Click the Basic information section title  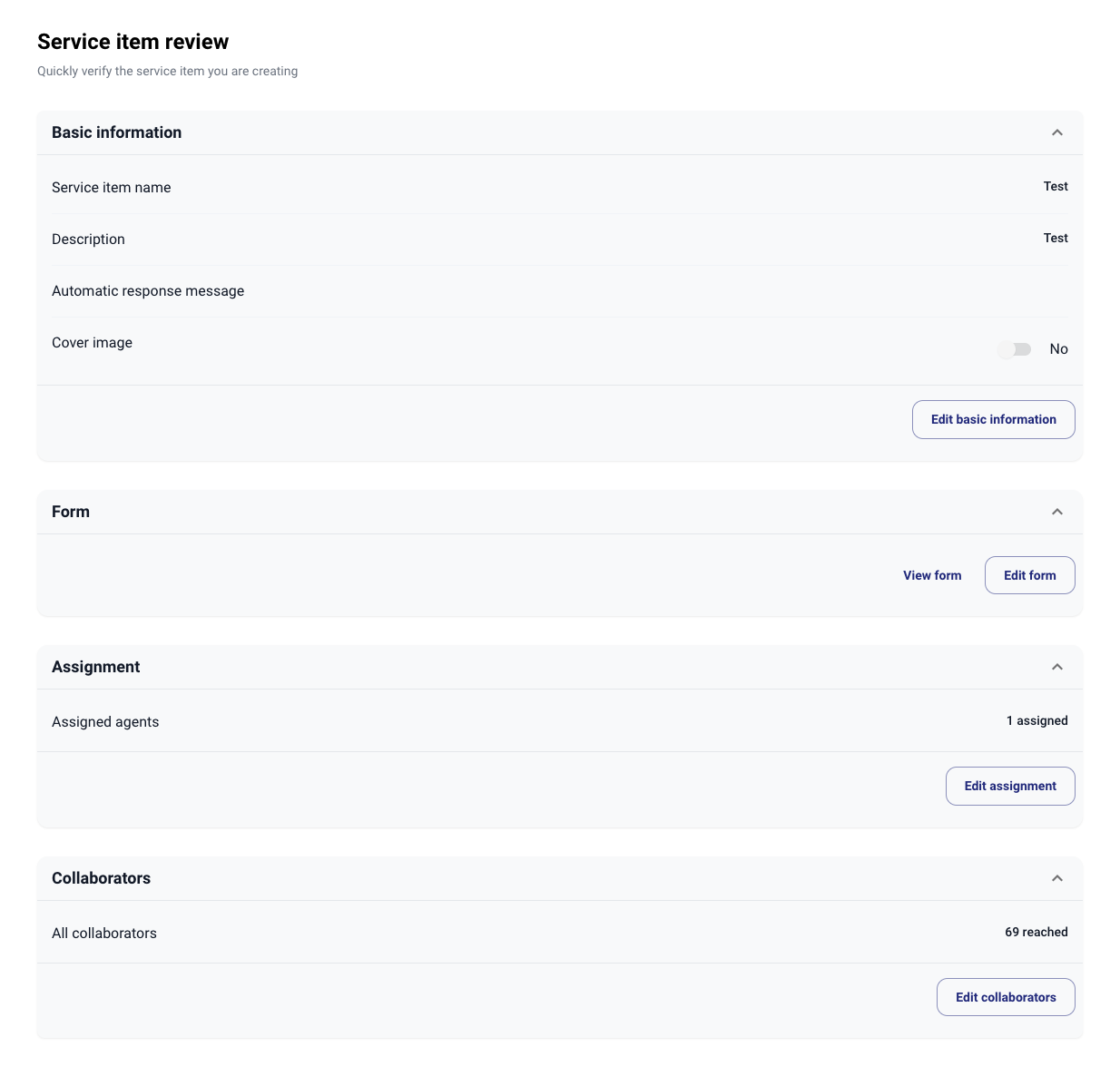(116, 132)
